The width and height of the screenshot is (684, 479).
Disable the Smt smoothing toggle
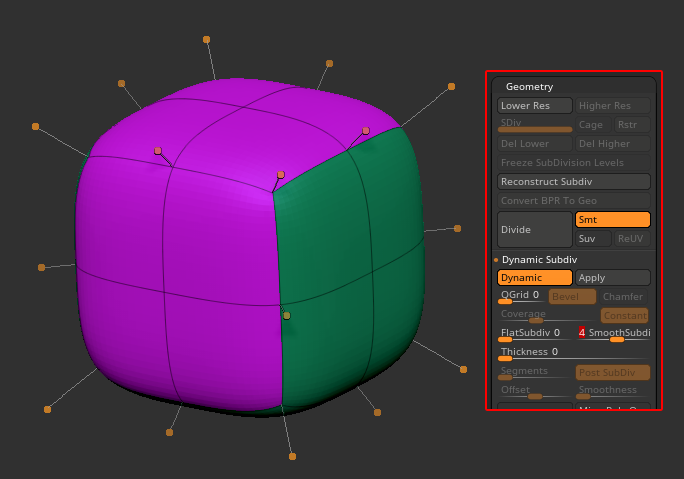click(612, 220)
